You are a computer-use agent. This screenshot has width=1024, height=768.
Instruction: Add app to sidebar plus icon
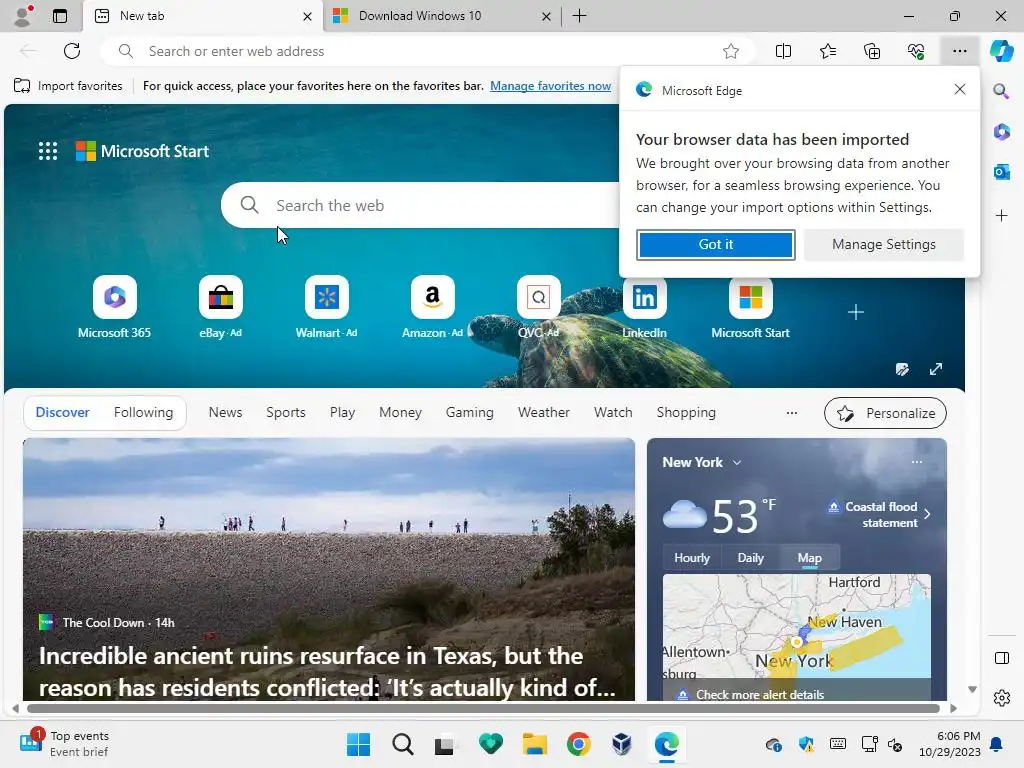coord(1001,216)
